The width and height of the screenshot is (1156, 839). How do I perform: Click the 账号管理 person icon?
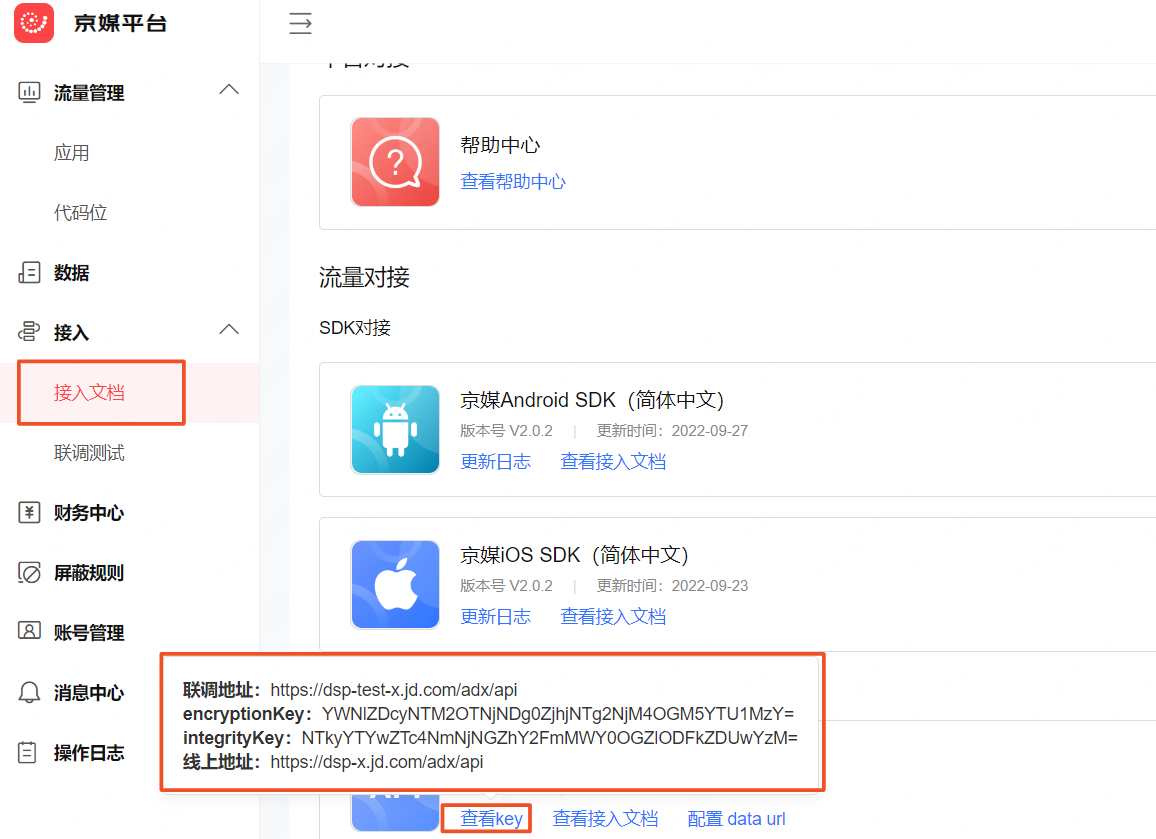coord(29,632)
